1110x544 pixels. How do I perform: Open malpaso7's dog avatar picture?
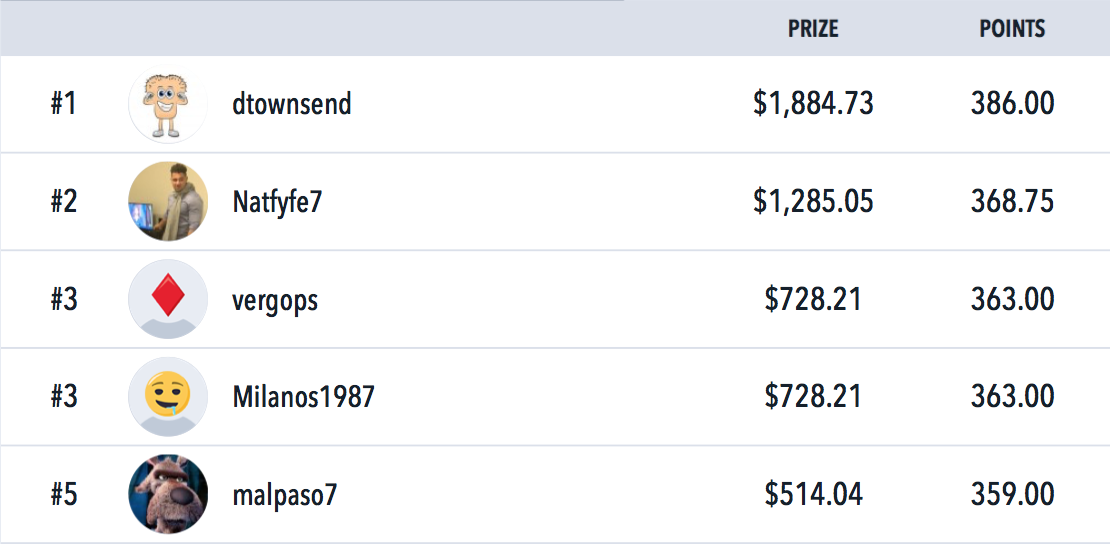tap(168, 494)
